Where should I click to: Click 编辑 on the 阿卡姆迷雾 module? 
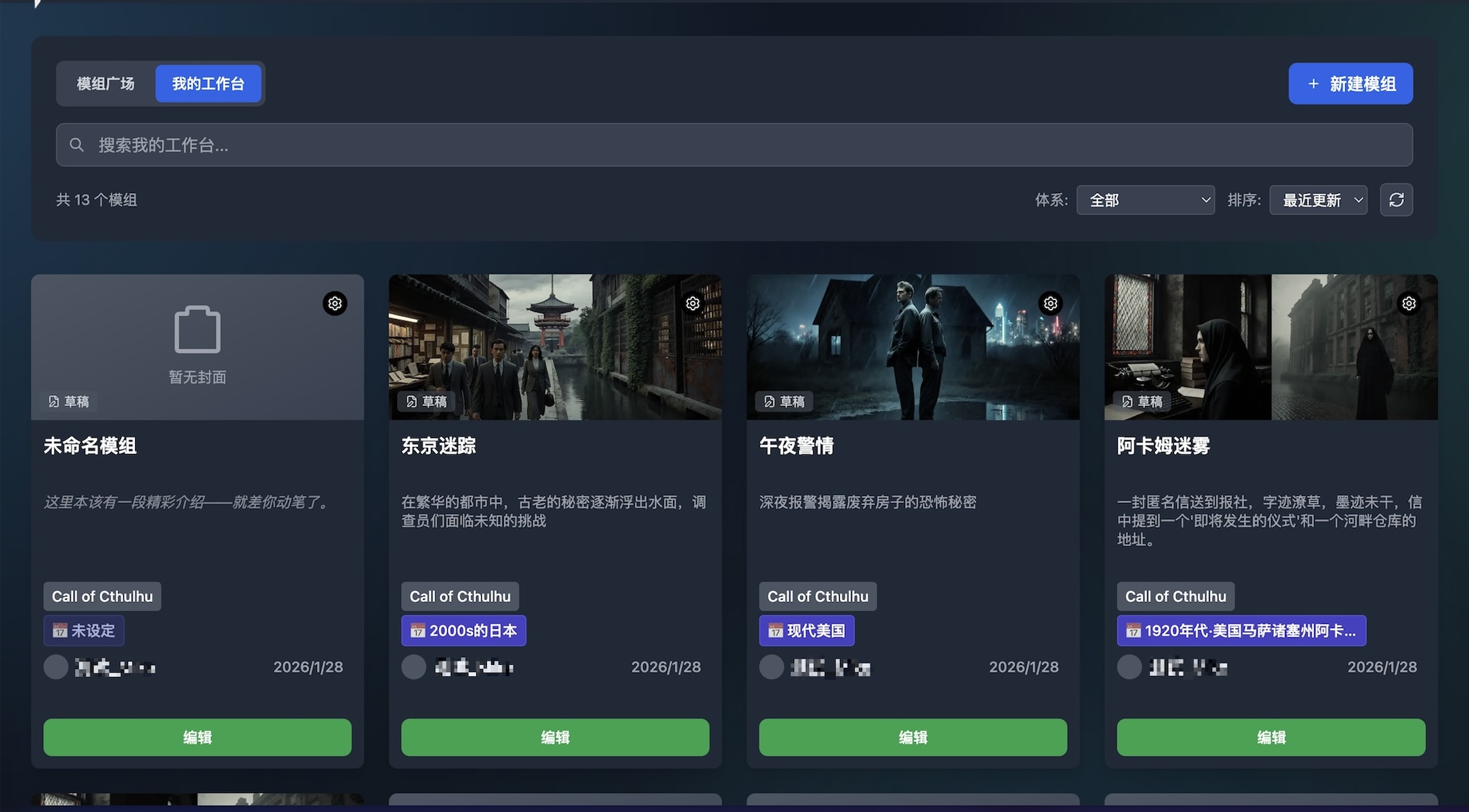[1271, 737]
